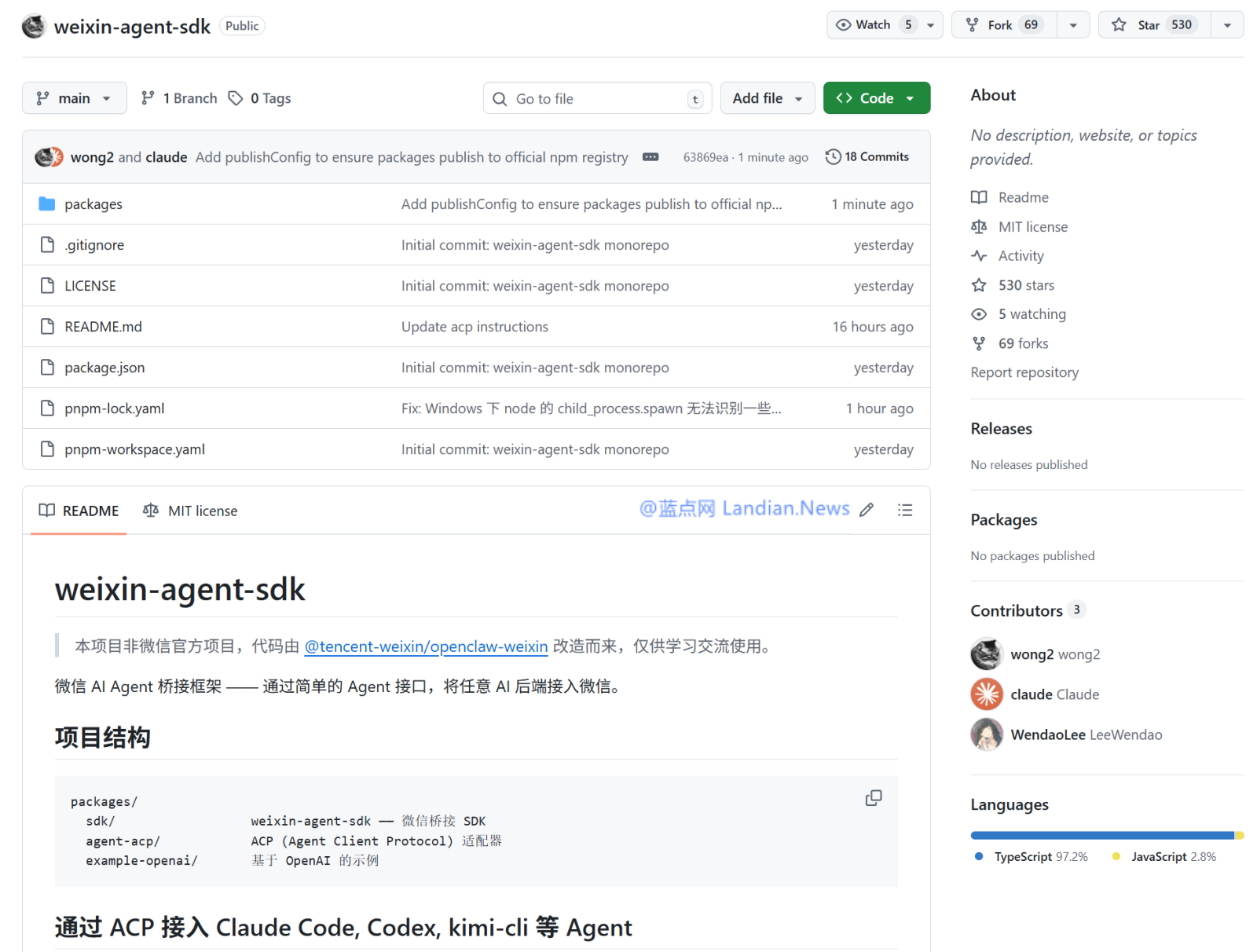Click the copy code block icon
The height and width of the screenshot is (952, 1257).
pos(873,798)
